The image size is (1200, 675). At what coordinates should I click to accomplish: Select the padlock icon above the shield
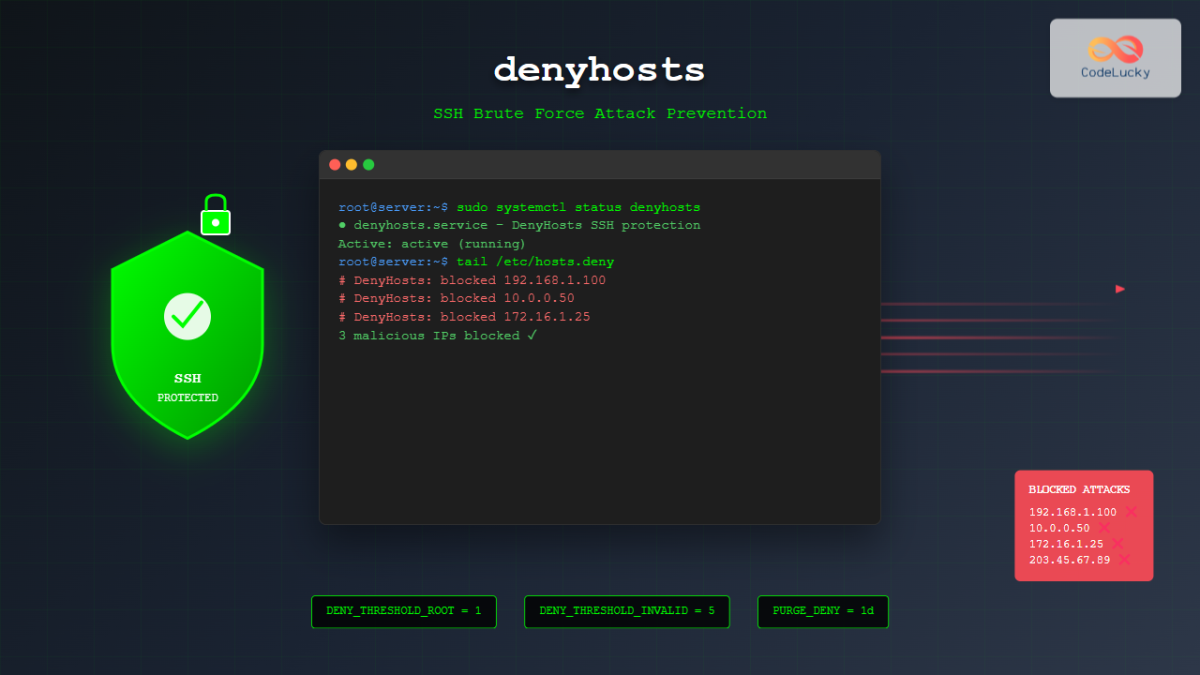click(215, 213)
